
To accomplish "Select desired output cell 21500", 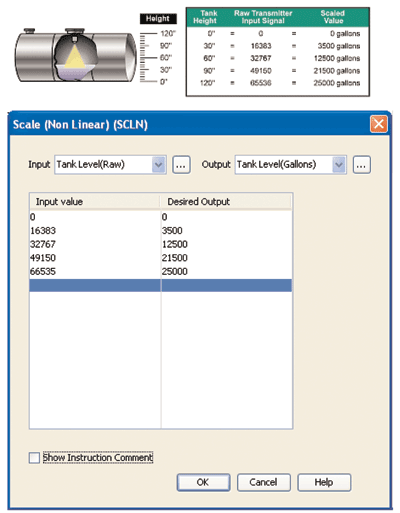I will pyautogui.click(x=226, y=258).
